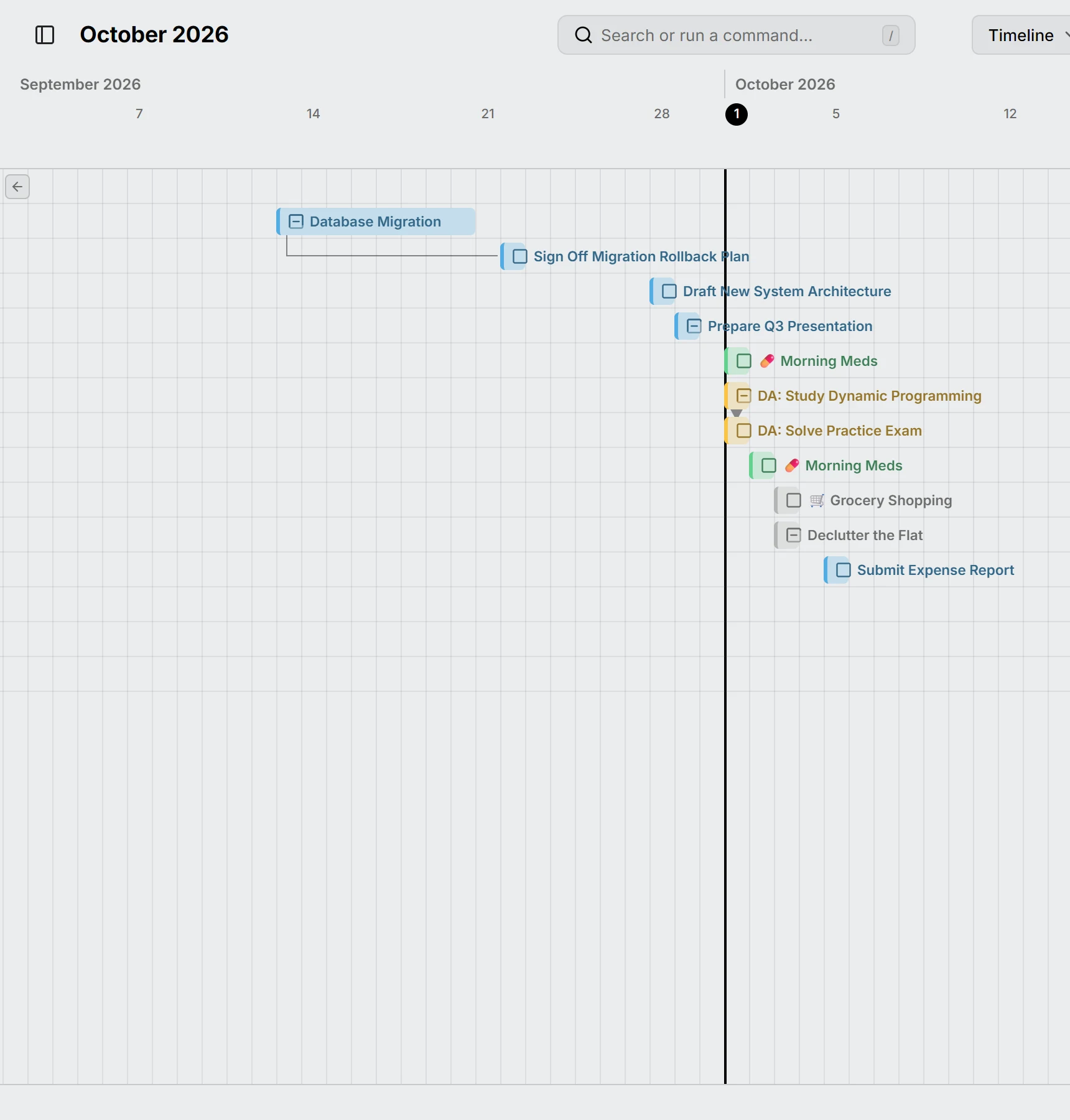Image resolution: width=1070 pixels, height=1120 pixels.
Task: Open the Database Migration task
Action: (x=375, y=222)
